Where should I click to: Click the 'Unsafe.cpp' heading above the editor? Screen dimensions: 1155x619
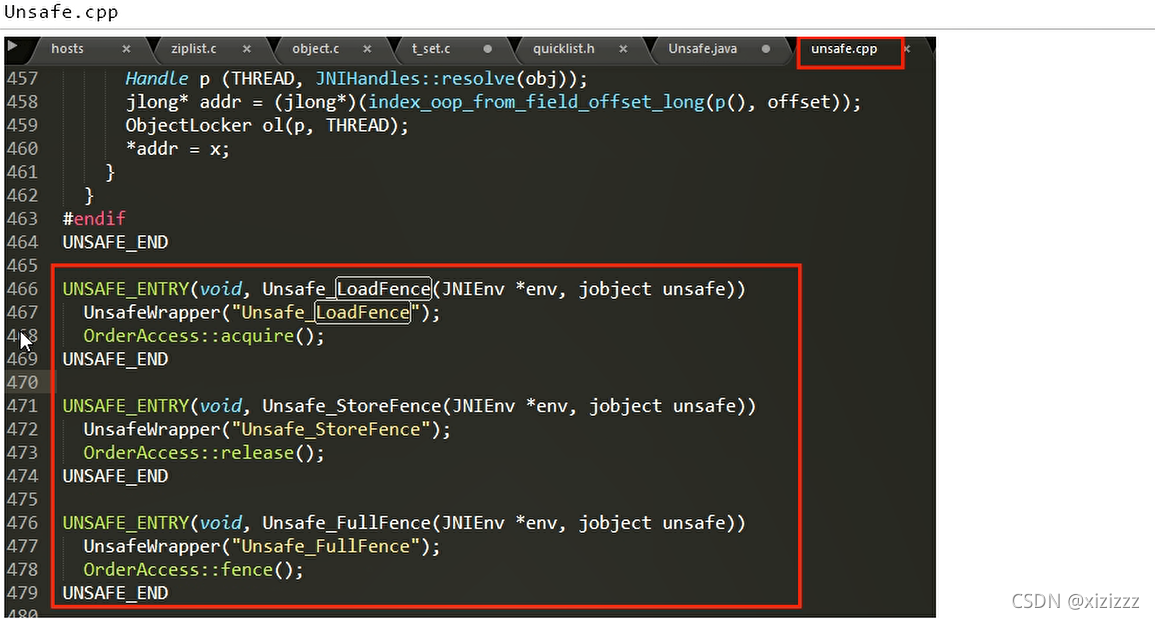(61, 13)
